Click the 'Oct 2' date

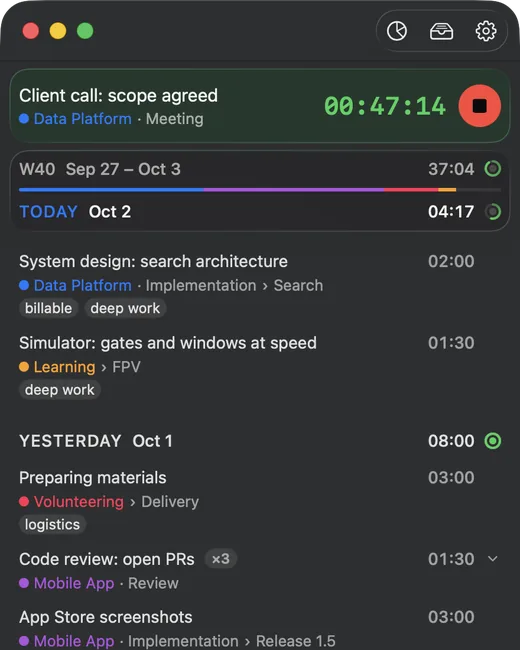click(x=110, y=212)
